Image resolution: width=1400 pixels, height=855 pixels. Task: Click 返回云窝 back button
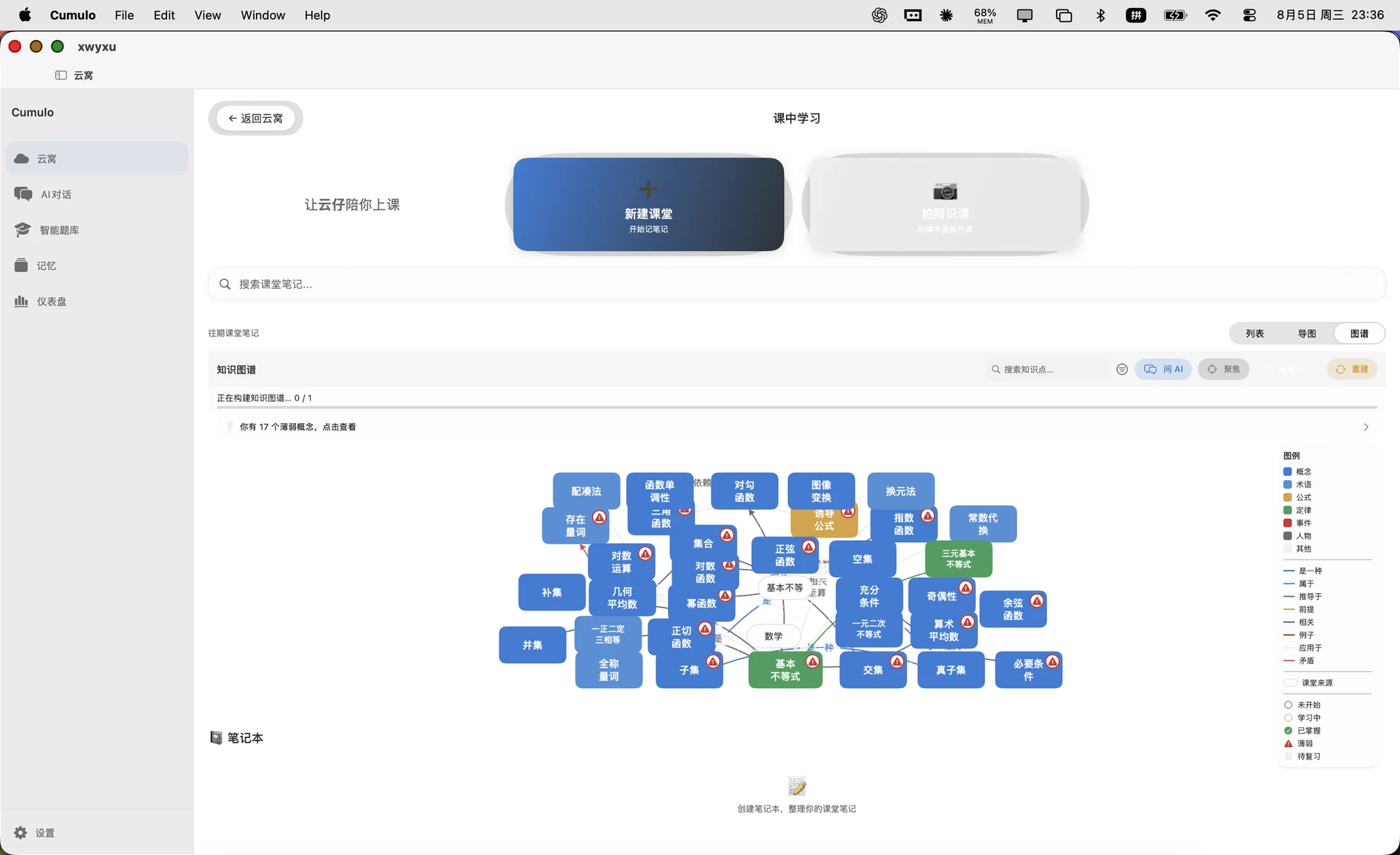255,118
